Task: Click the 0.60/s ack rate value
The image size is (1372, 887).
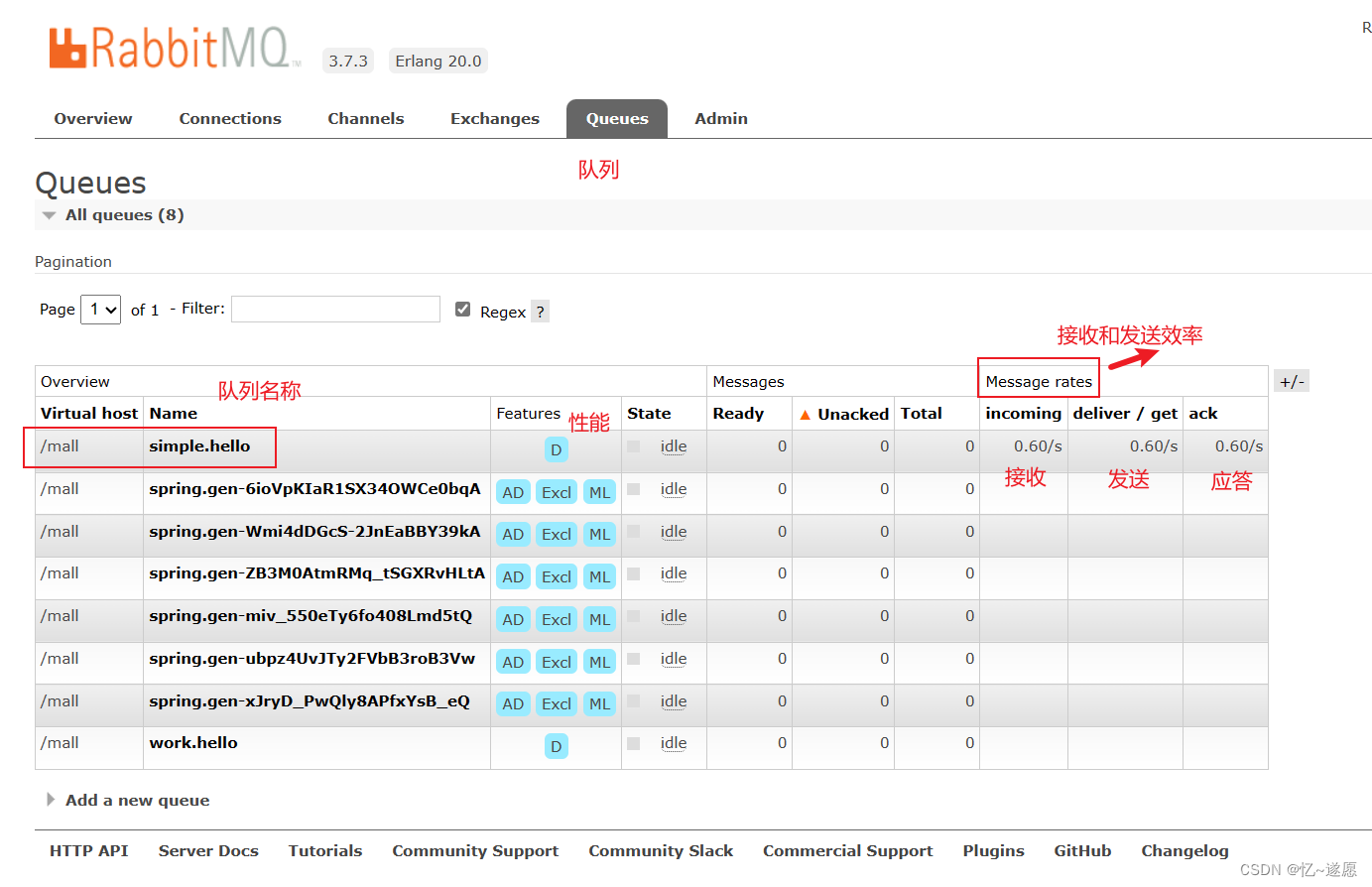Action: [1239, 446]
